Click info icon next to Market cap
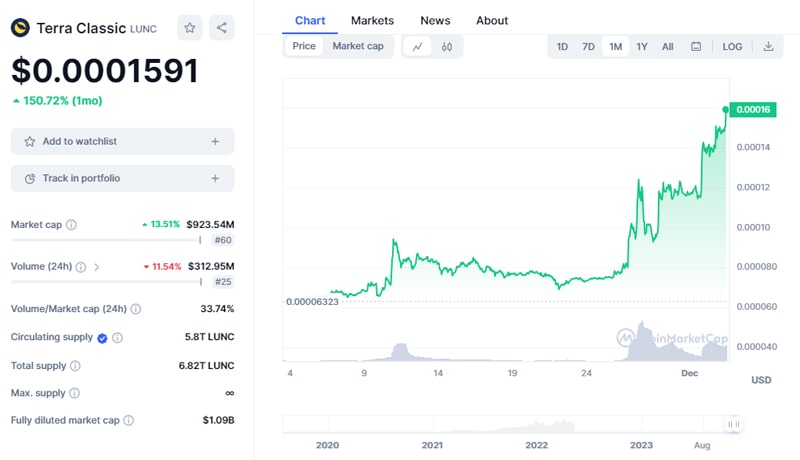 tap(71, 225)
